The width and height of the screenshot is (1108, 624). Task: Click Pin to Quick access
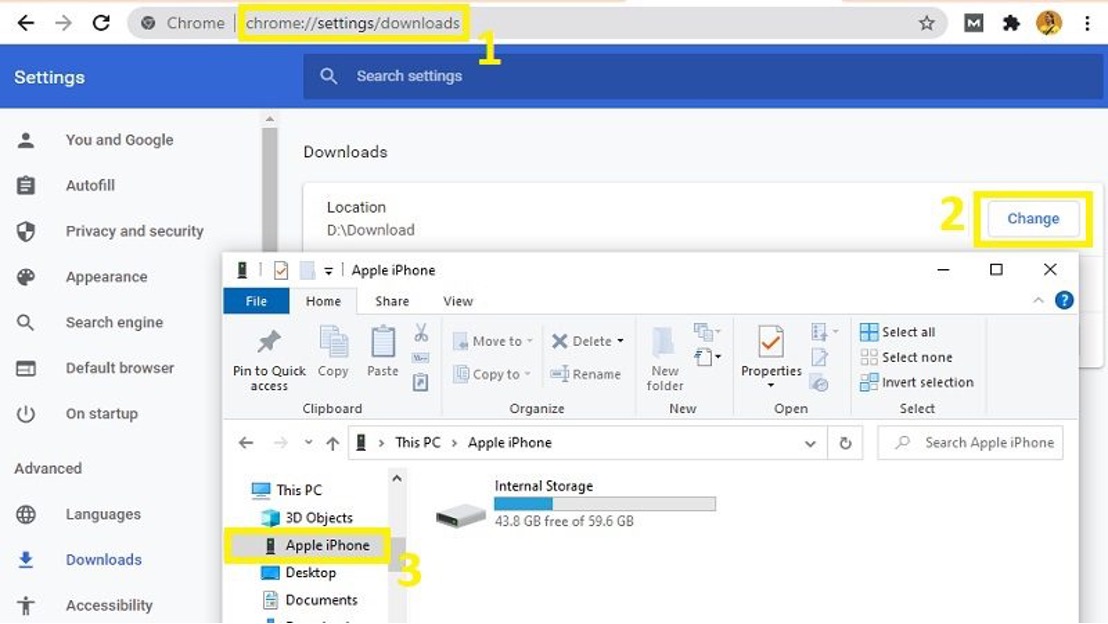[x=269, y=360]
